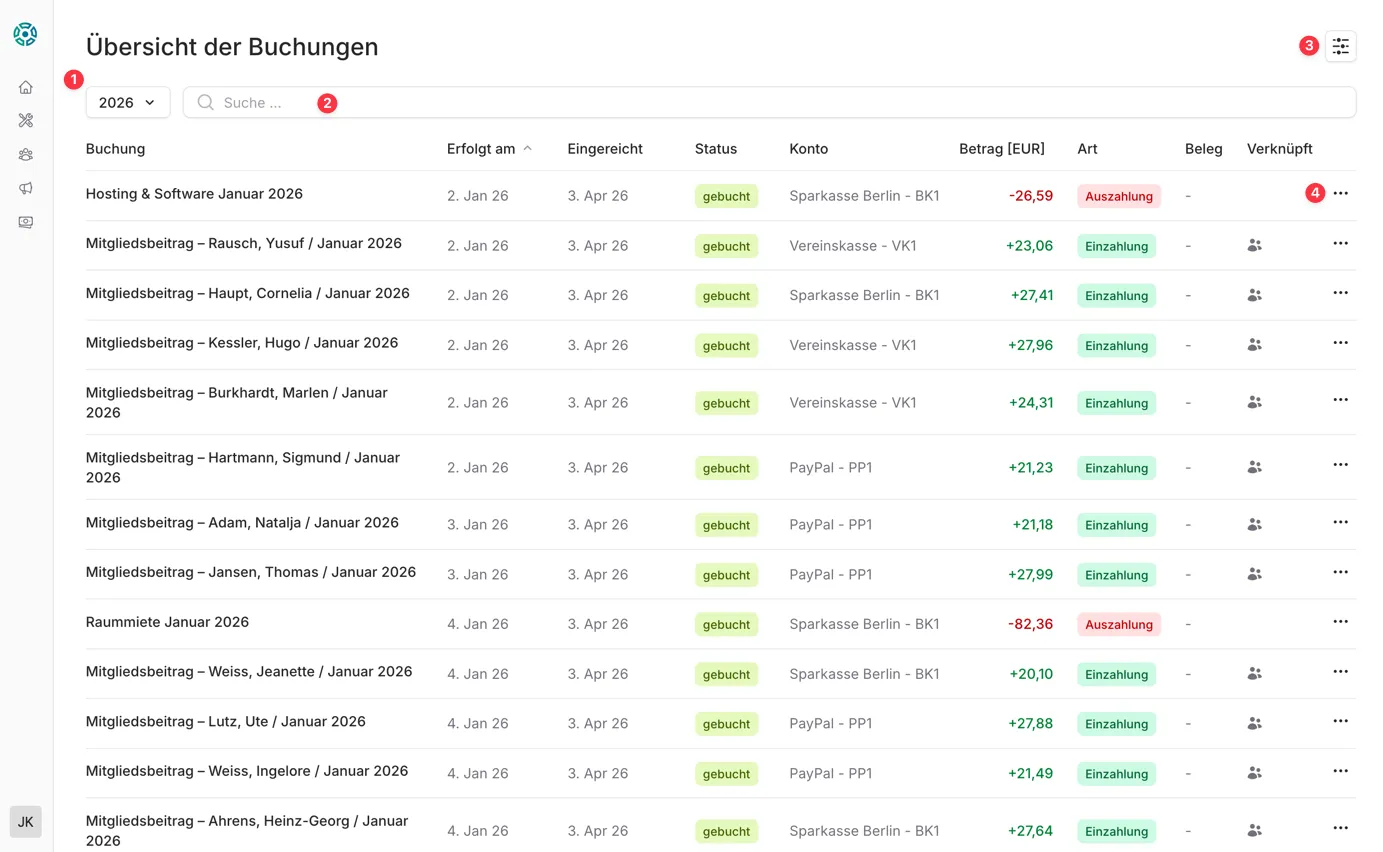Open three-dot menu for Raummiete Januar 2026

click(x=1340, y=622)
